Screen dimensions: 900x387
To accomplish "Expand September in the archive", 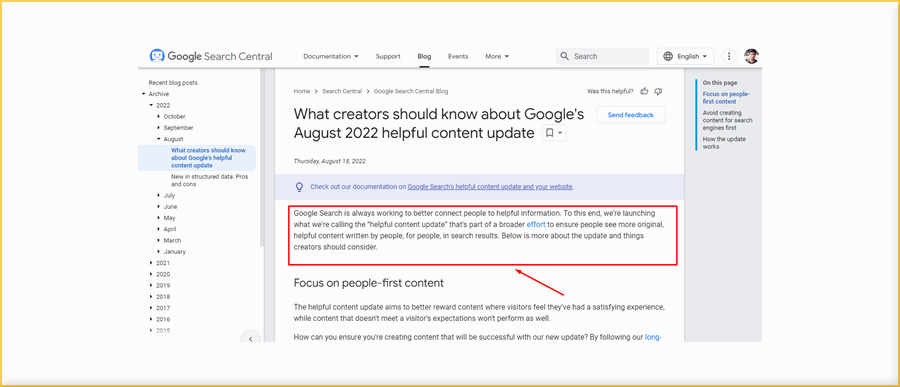I will click(x=158, y=127).
